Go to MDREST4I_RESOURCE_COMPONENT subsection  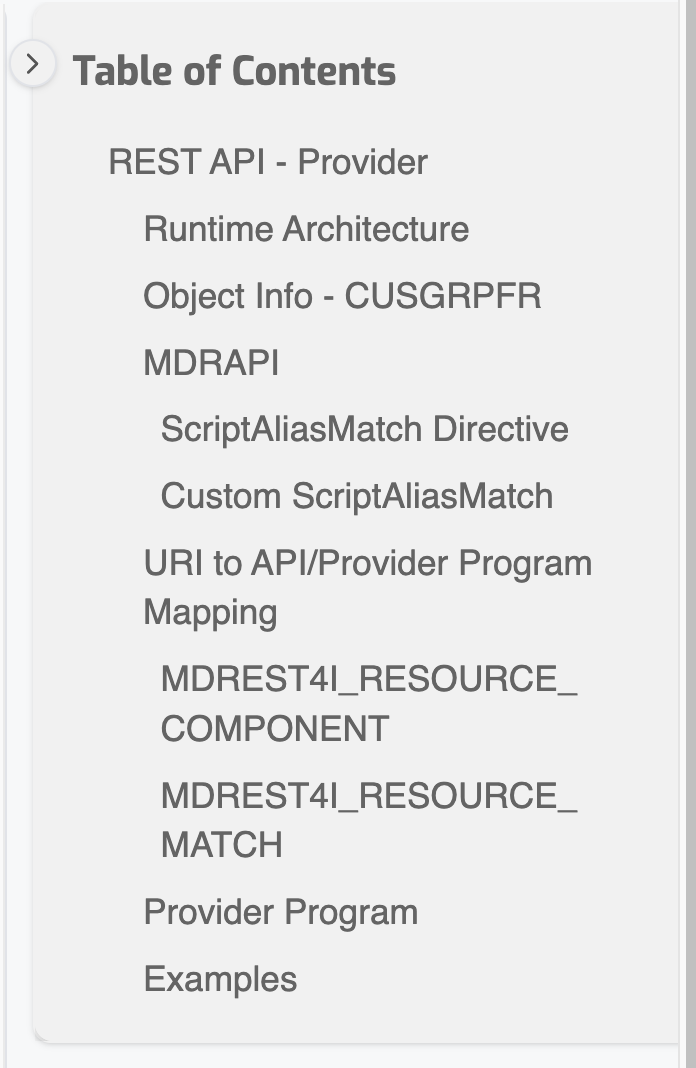point(368,704)
